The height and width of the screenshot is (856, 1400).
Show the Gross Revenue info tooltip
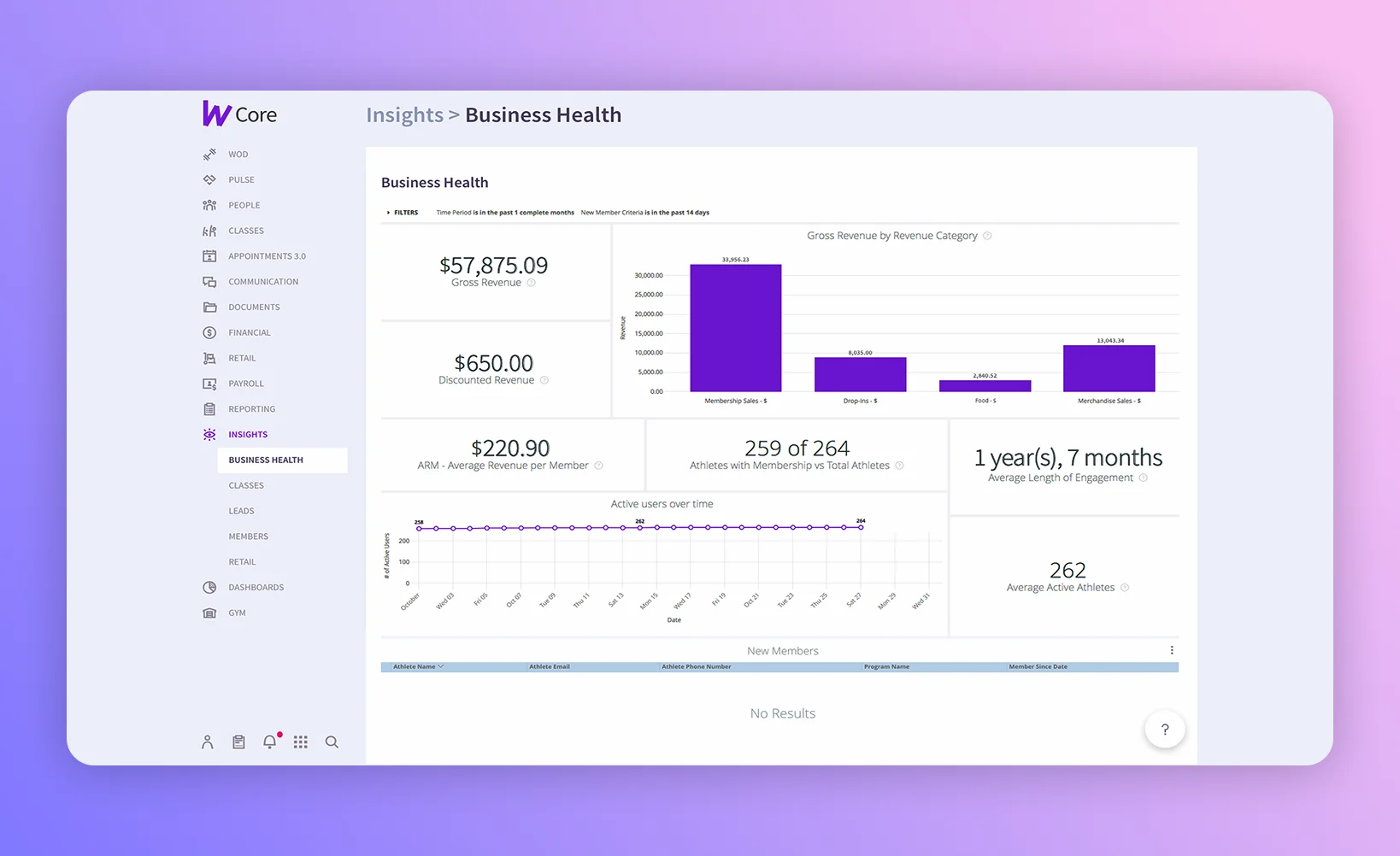(532, 282)
